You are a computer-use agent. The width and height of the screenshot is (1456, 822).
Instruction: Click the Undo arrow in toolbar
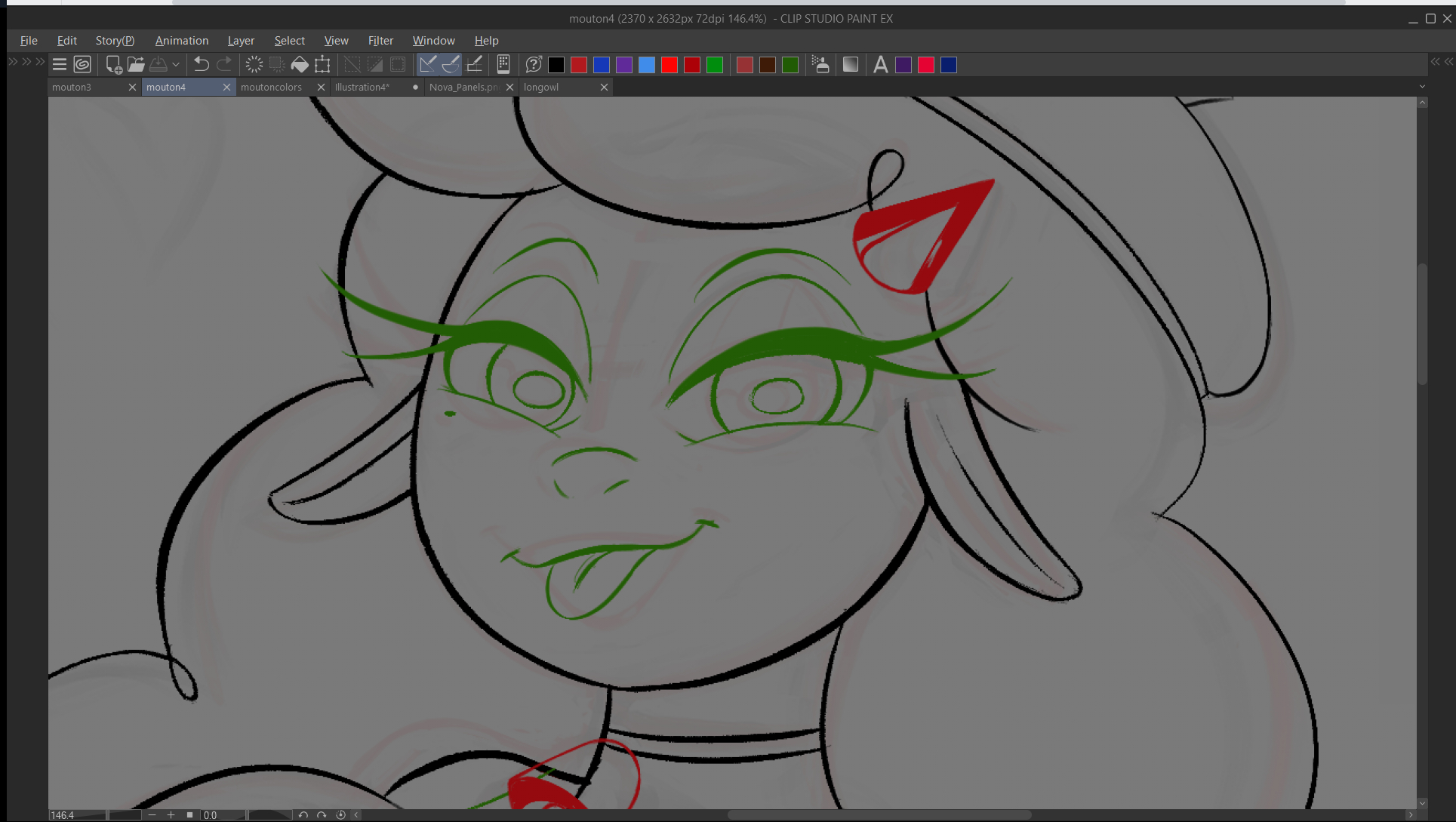(x=201, y=65)
